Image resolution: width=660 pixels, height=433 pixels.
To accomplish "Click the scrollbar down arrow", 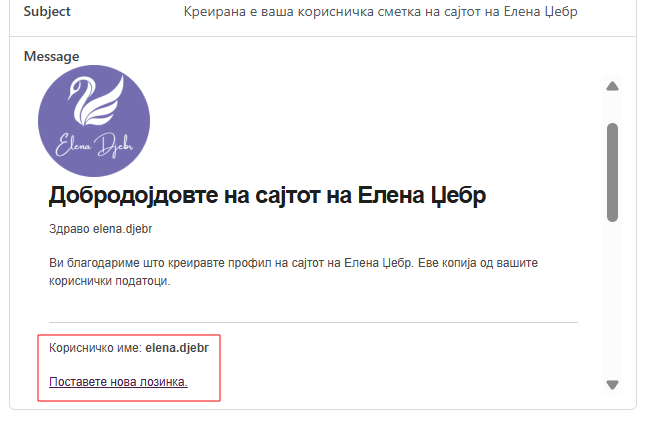I will (x=613, y=384).
